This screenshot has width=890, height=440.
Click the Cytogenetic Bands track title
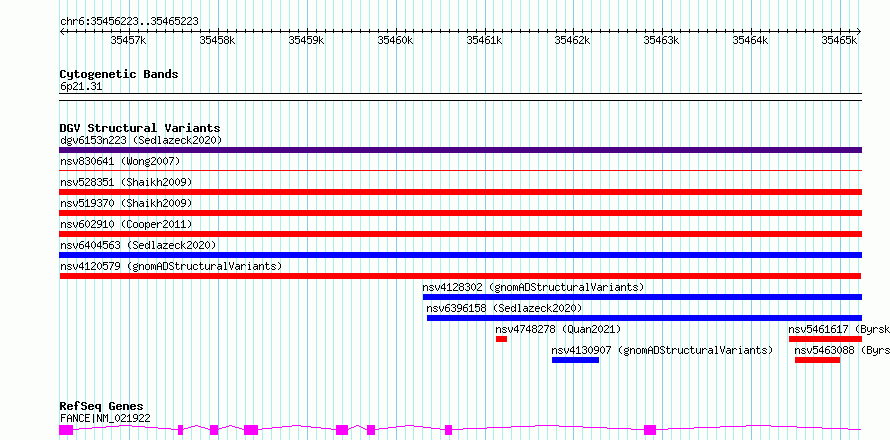pyautogui.click(x=119, y=74)
